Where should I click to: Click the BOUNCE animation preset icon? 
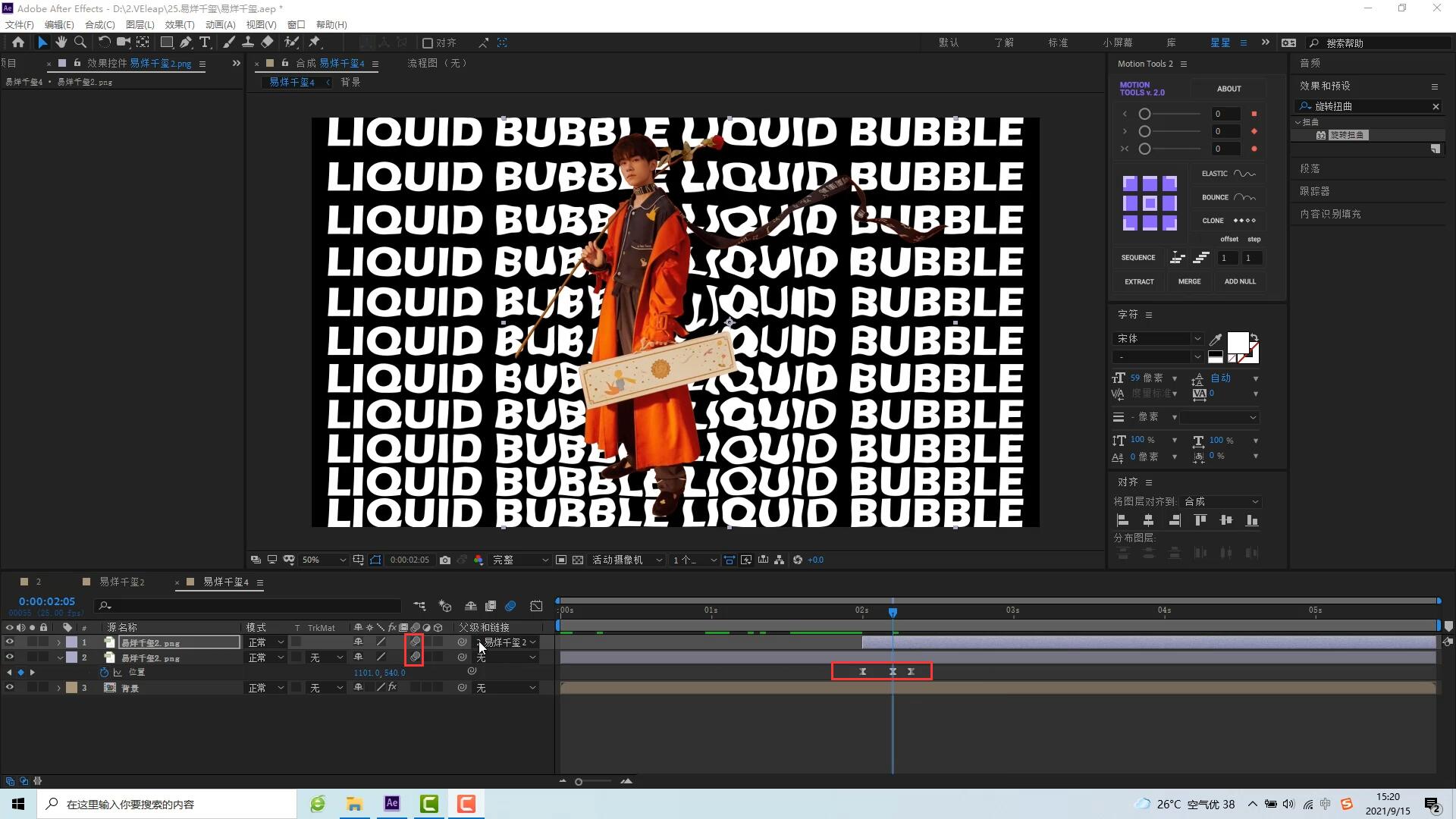[x=1244, y=196]
